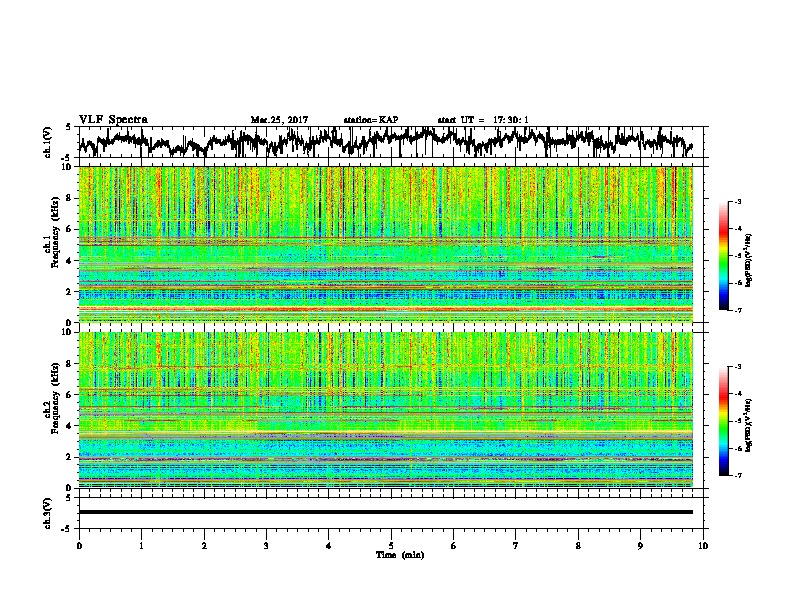Screen dimensions: 792x612
Task: Click the -3 tick on ch.2 colorbar
Action: click(738, 367)
